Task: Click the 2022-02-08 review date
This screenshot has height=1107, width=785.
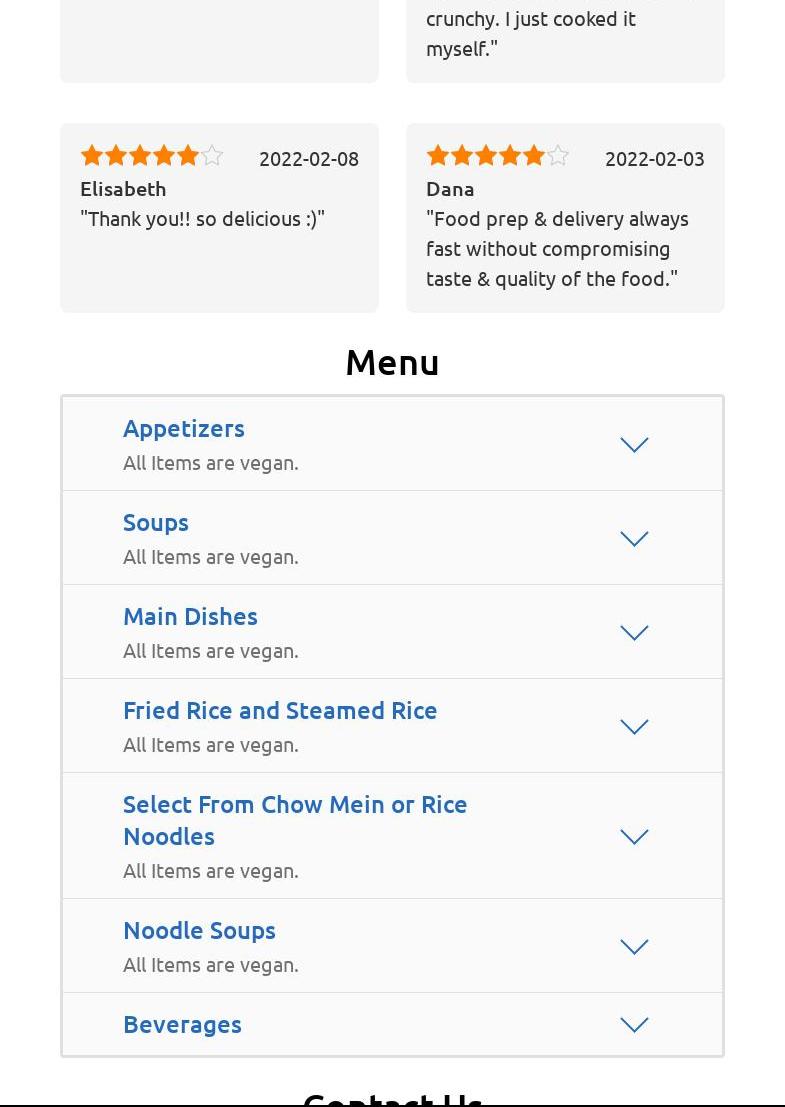Action: click(x=308, y=159)
